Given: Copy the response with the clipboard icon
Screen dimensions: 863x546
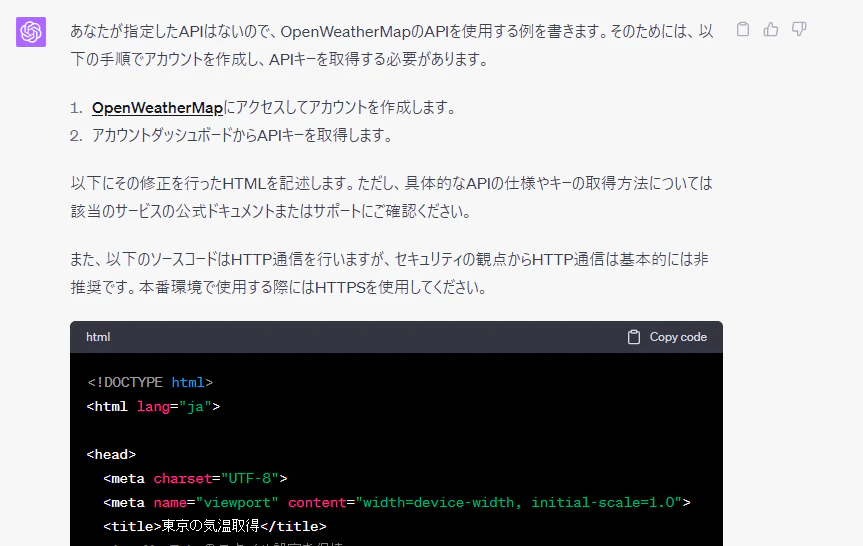Looking at the screenshot, I should pos(742,29).
